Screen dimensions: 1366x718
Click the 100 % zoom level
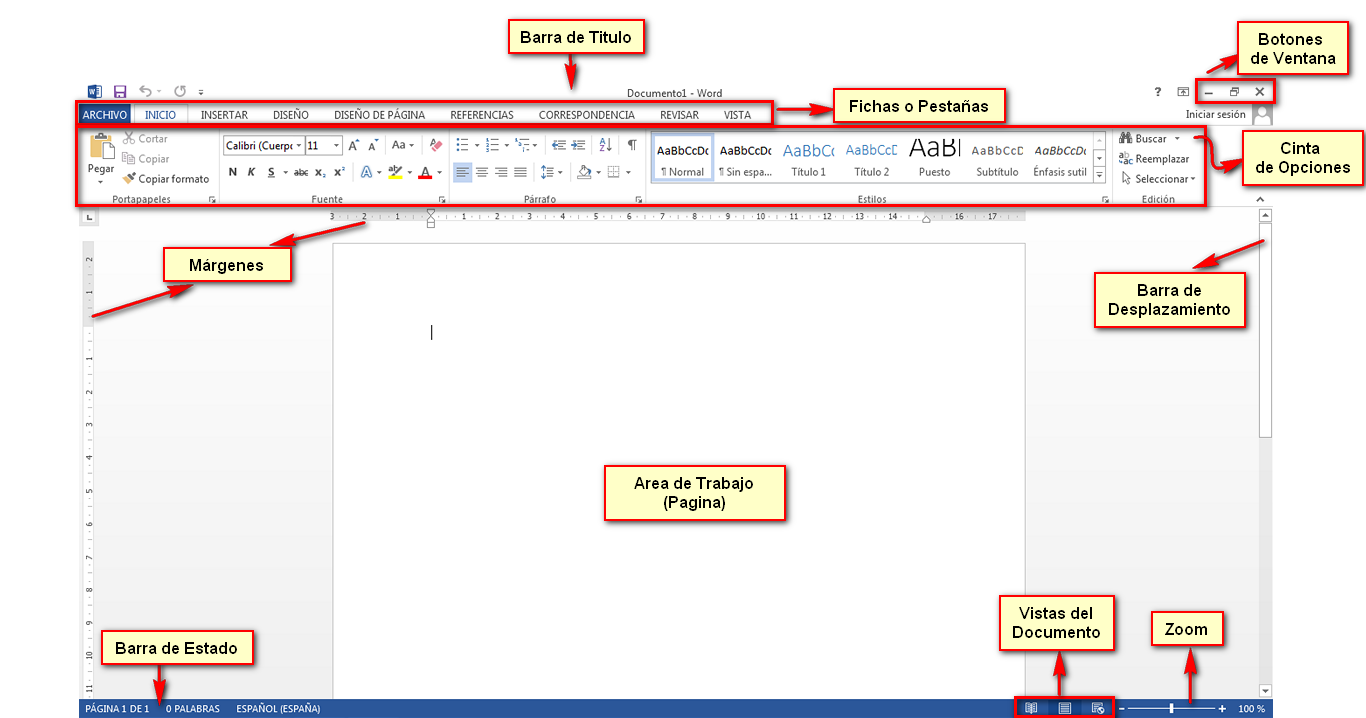1252,709
